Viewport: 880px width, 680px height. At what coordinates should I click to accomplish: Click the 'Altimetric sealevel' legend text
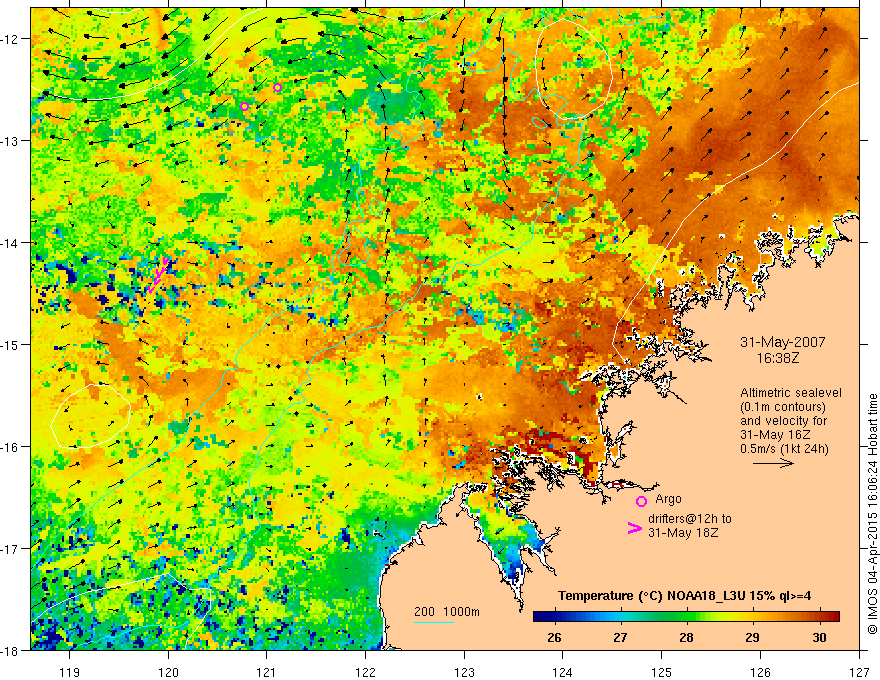point(791,393)
